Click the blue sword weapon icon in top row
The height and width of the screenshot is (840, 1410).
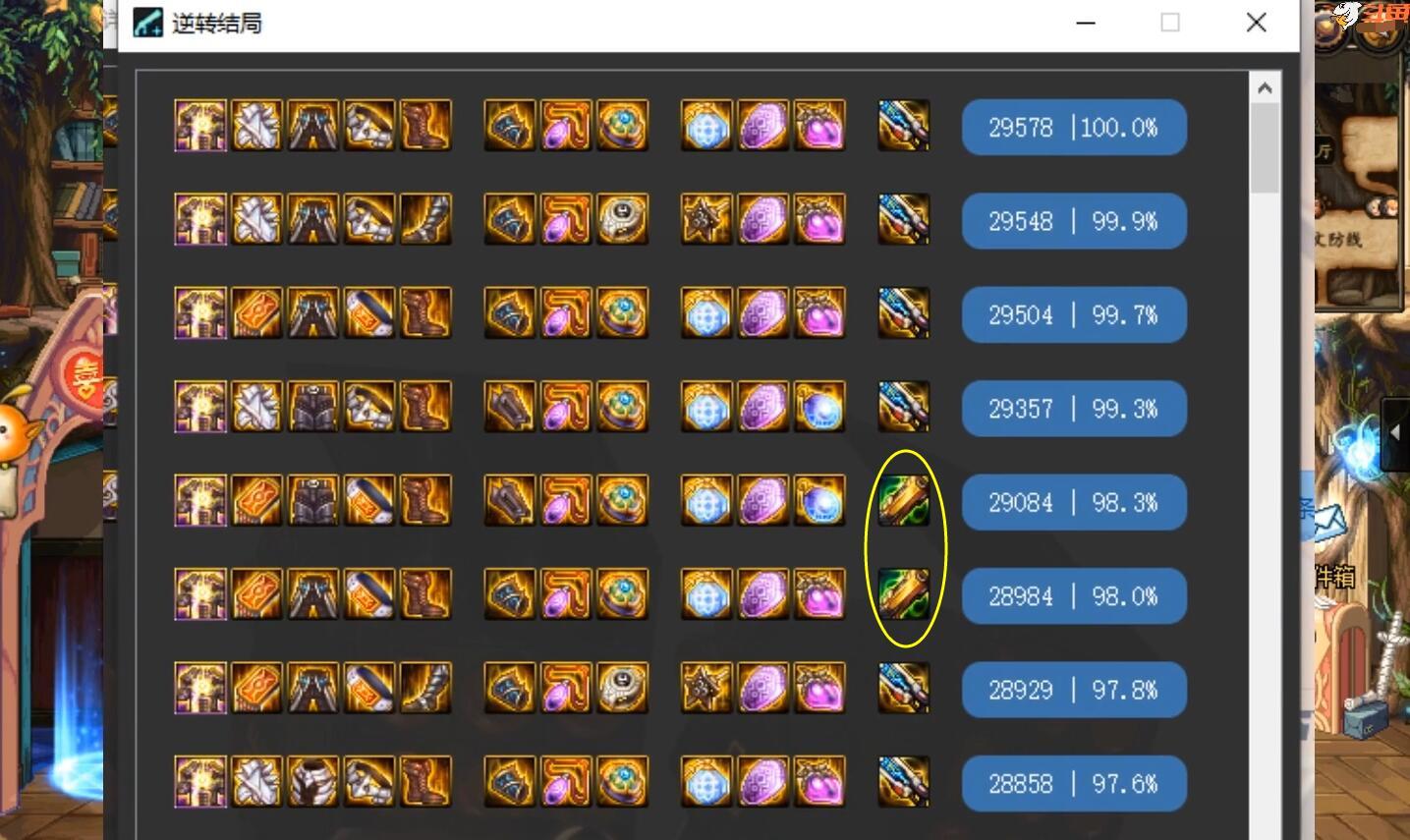click(903, 126)
